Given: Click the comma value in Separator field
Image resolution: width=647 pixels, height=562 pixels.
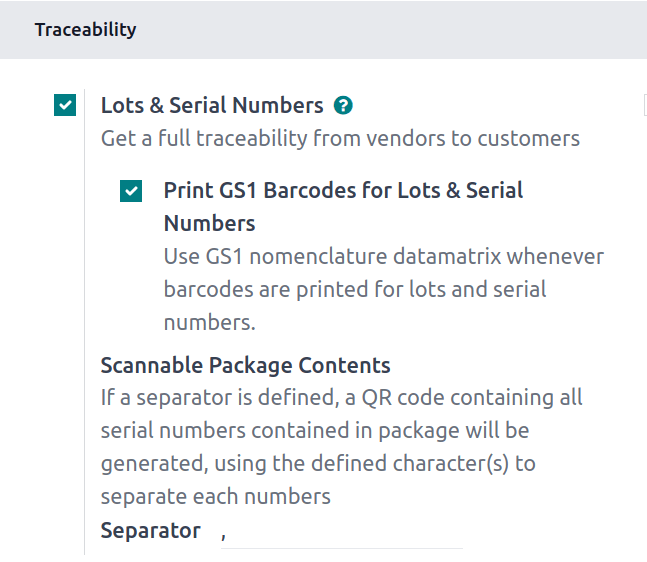Looking at the screenshot, I should pyautogui.click(x=224, y=535).
